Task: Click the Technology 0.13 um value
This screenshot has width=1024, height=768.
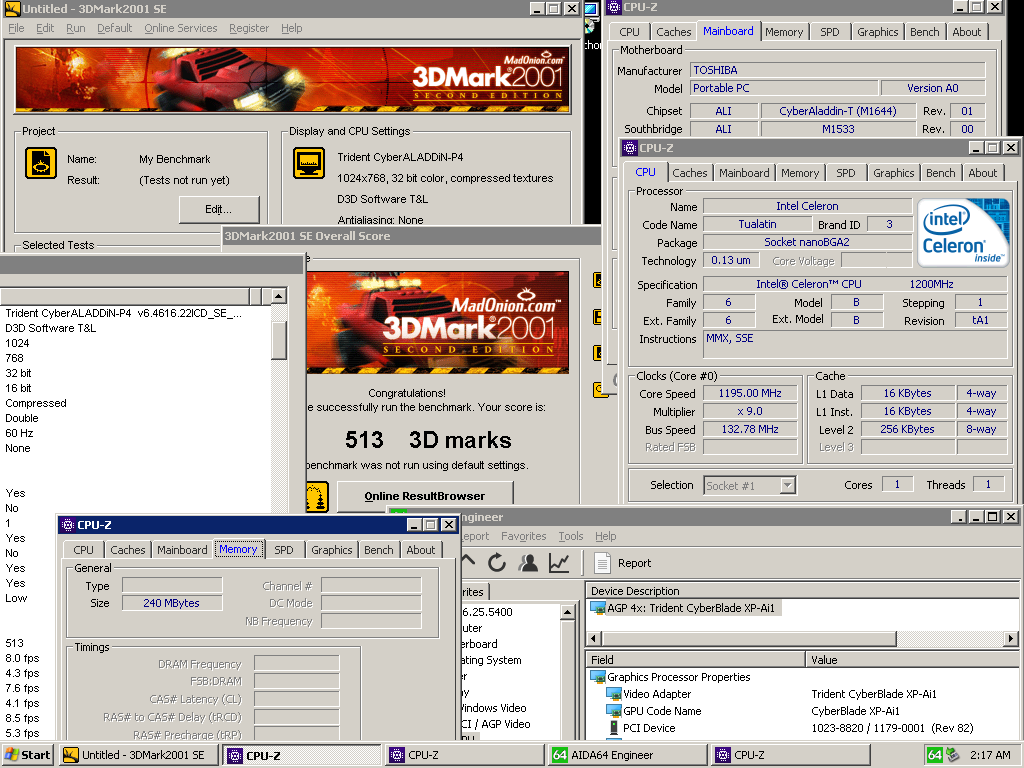Action: (x=730, y=260)
